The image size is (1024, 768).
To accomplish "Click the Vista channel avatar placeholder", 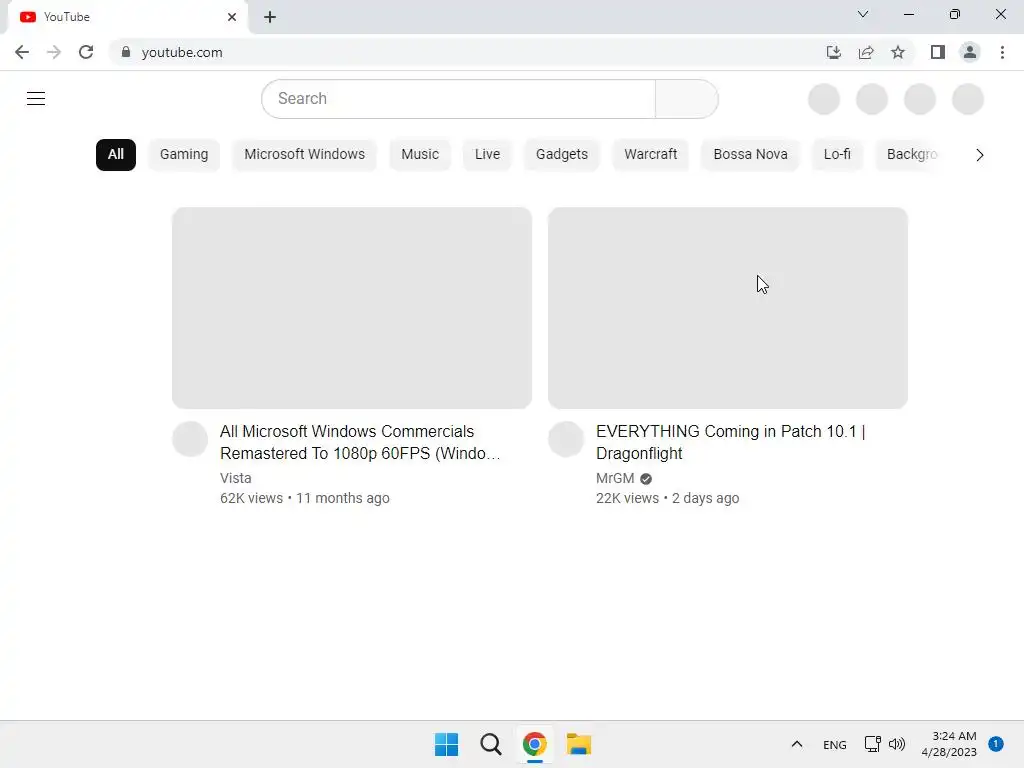I will [190, 439].
